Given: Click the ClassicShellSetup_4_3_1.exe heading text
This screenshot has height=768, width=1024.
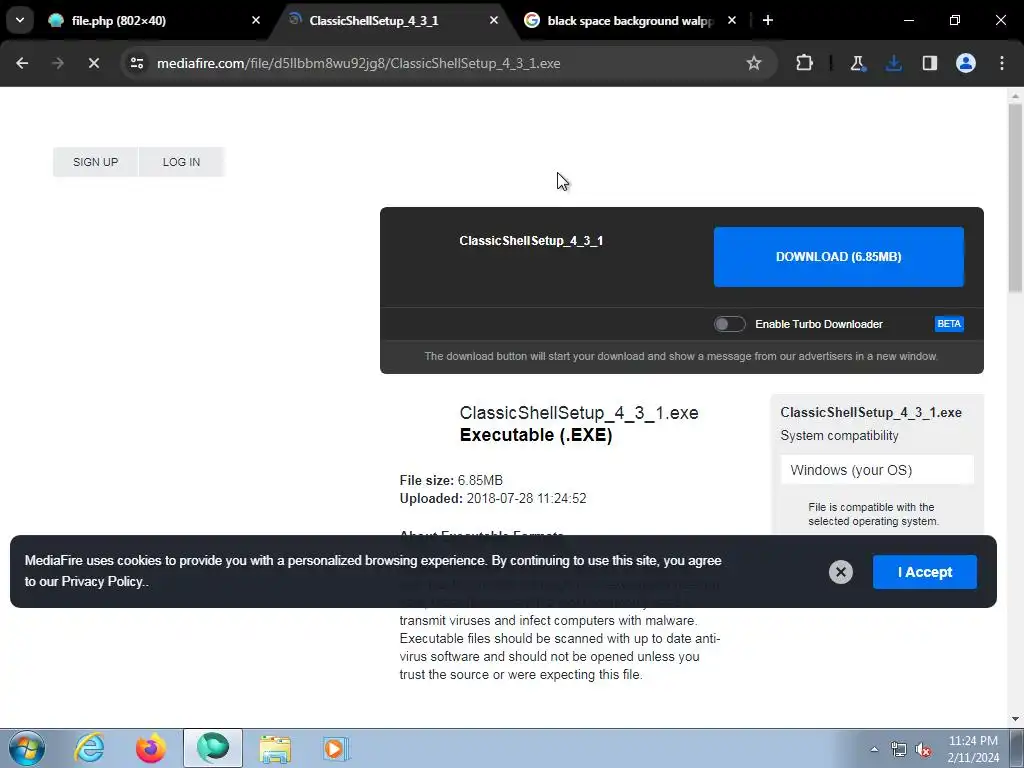Looking at the screenshot, I should (579, 413).
